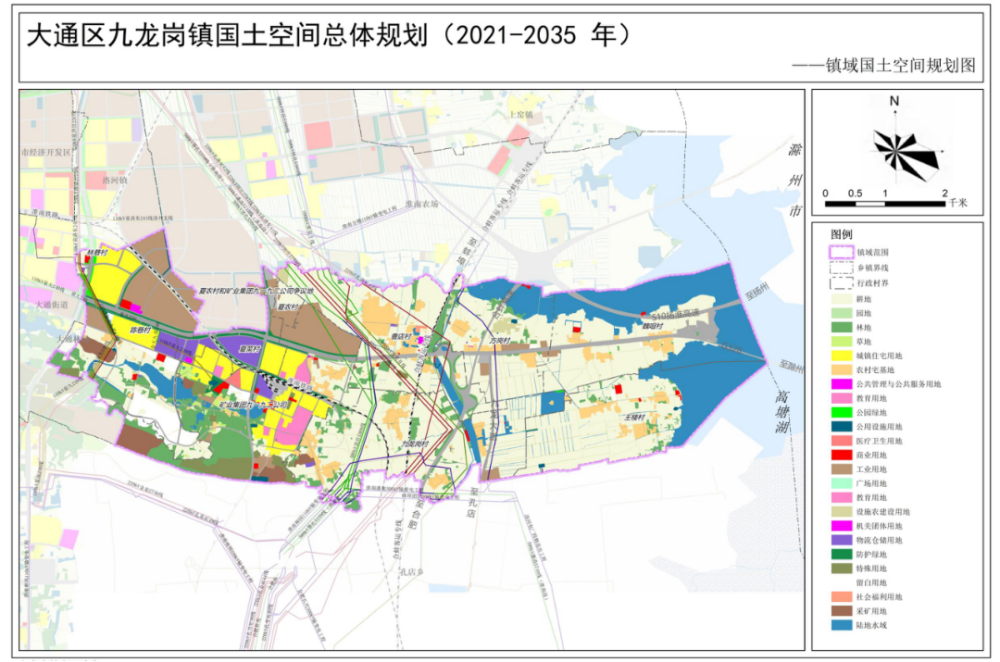Select the purple 物流仓储用地 legend swatch

[x=838, y=540]
